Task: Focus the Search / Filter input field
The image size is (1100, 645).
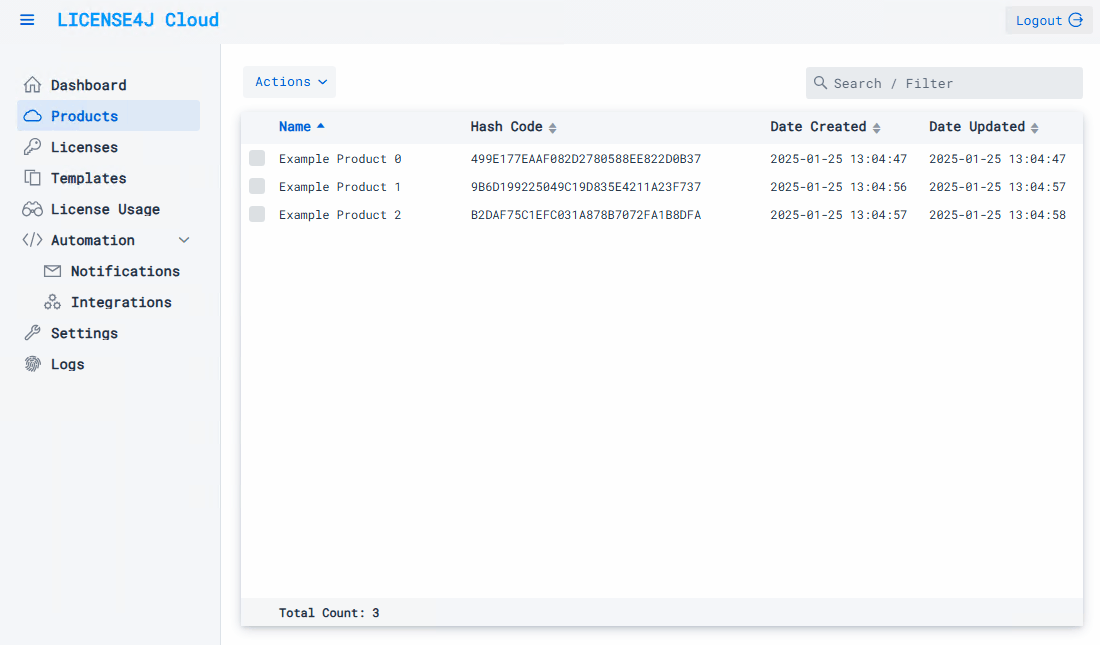Action: coord(944,83)
